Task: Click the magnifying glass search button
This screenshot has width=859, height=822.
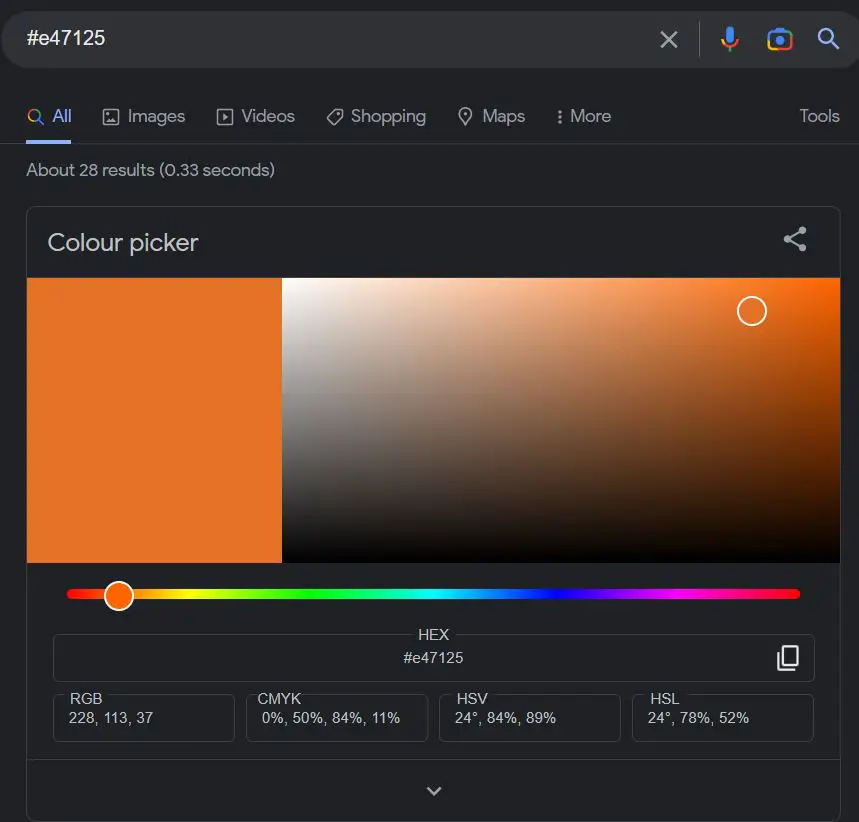Action: pos(828,39)
